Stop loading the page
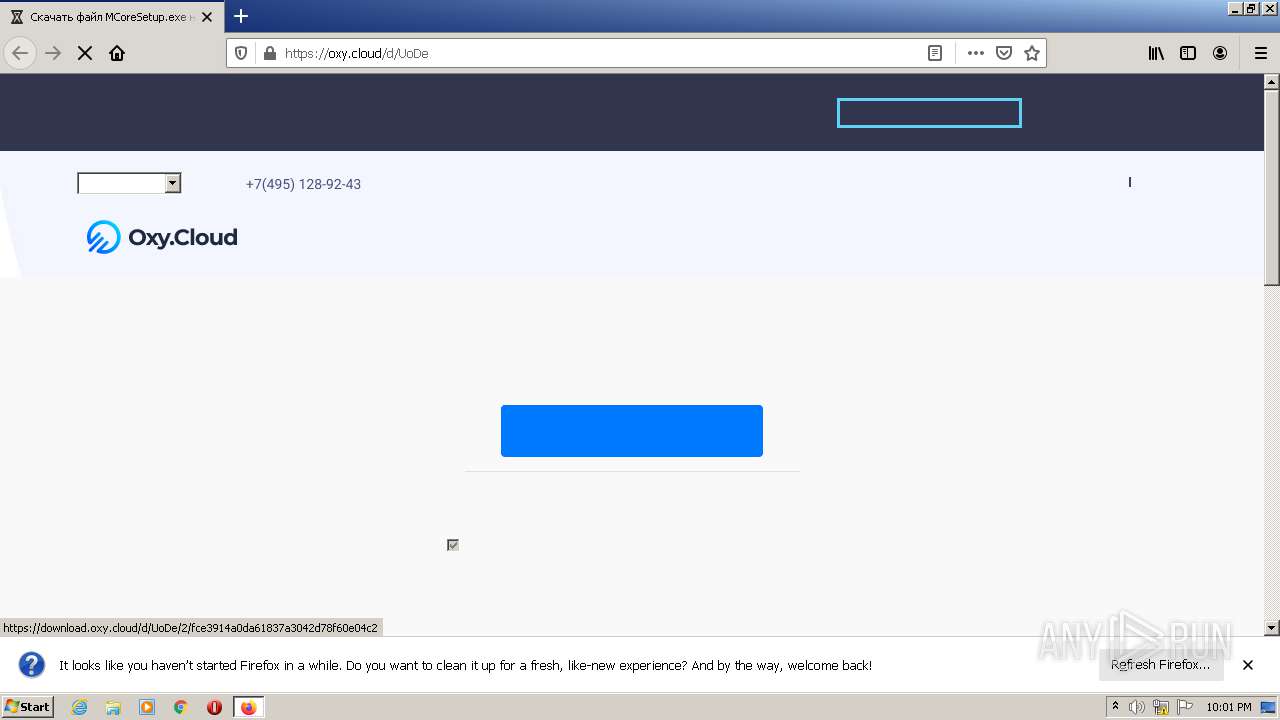The image size is (1280, 720). pyautogui.click(x=85, y=53)
